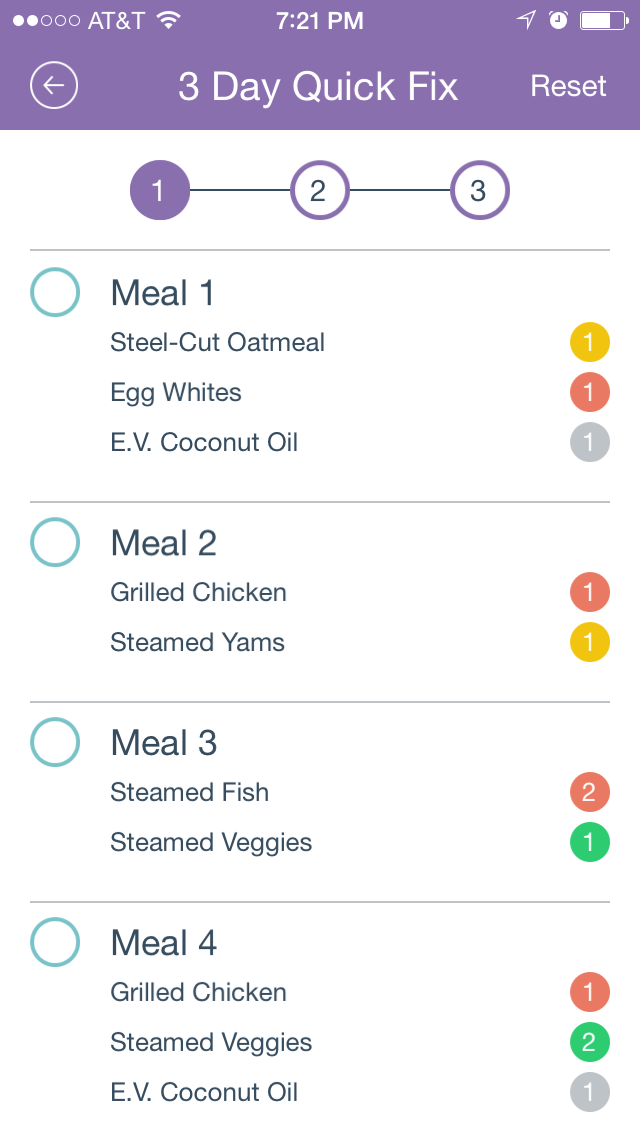The image size is (640, 1136).
Task: Select the day 1 step circle
Action: point(159,190)
